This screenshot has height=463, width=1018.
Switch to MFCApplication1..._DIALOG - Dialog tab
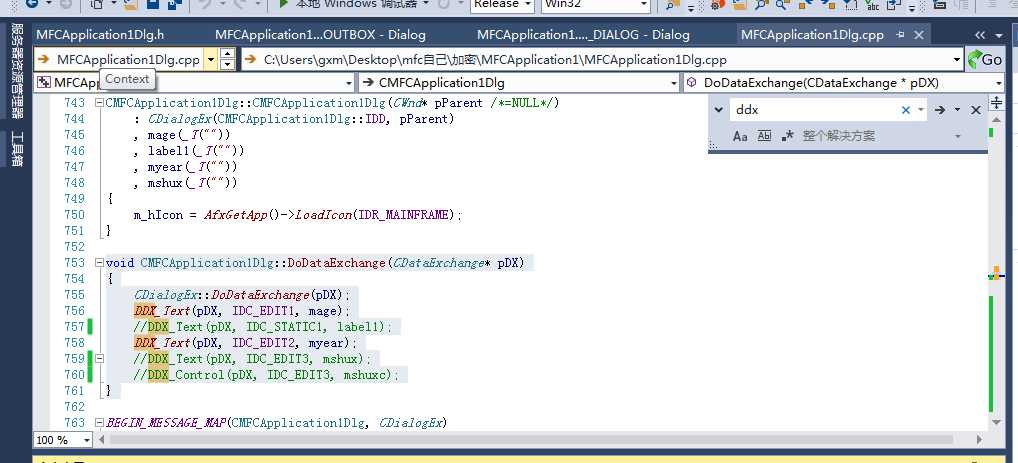pyautogui.click(x=583, y=34)
